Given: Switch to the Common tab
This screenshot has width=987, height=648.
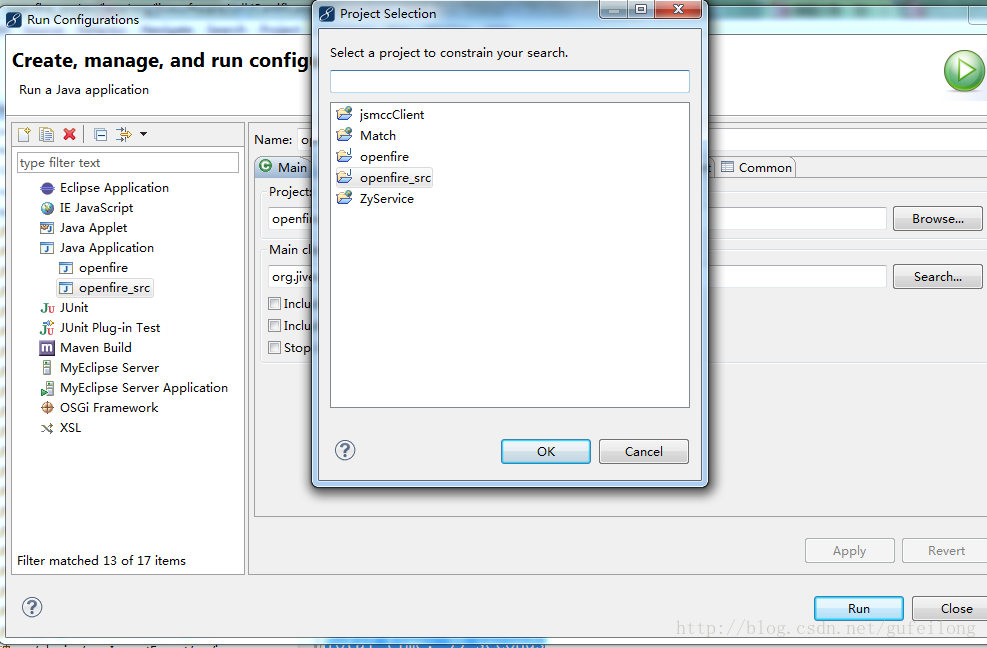Looking at the screenshot, I should tap(757, 168).
